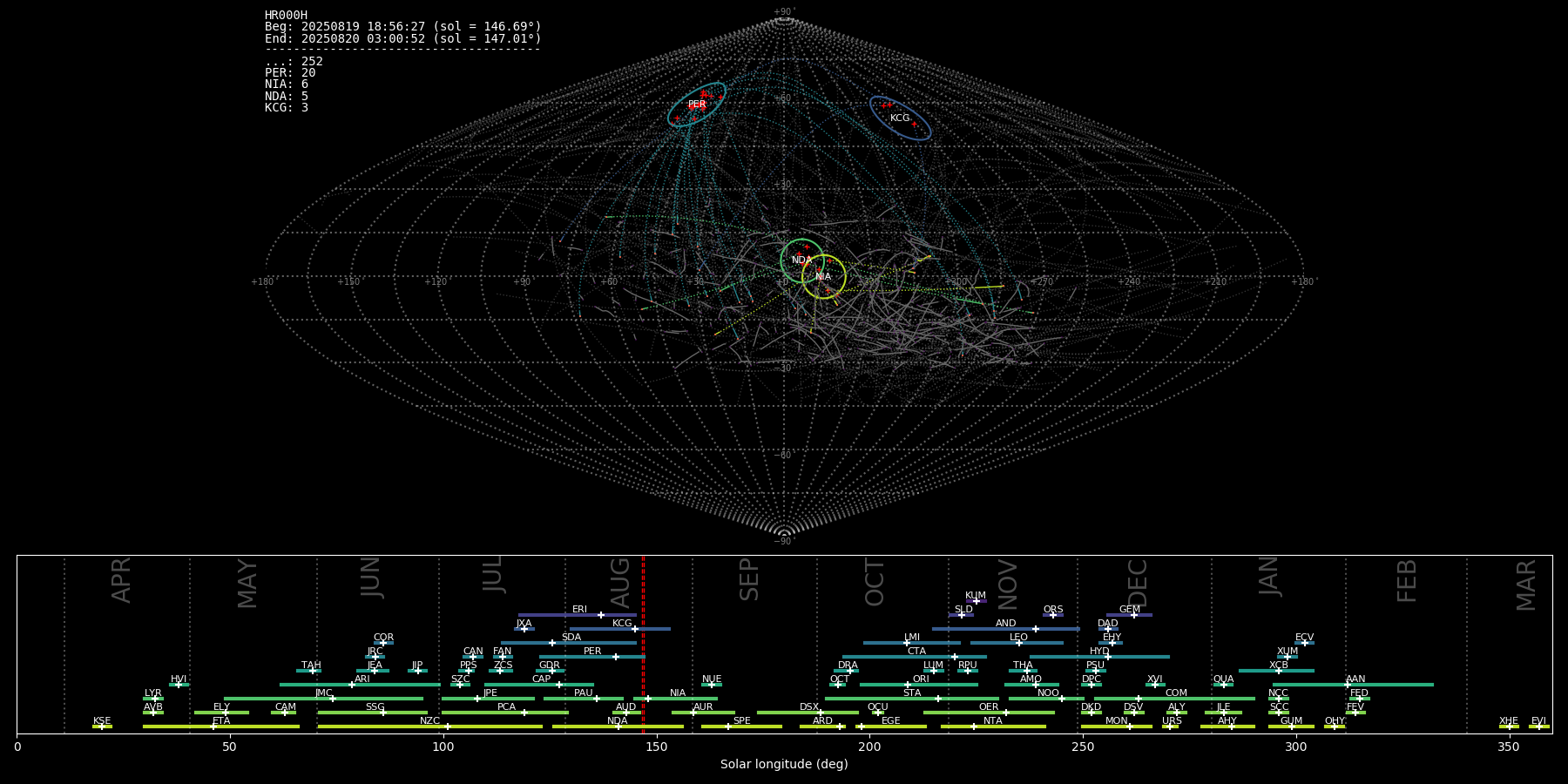Viewport: 1568px width, 784px height.
Task: Select the 'End: 20250820 03:00:52' header line
Action: click(x=403, y=38)
